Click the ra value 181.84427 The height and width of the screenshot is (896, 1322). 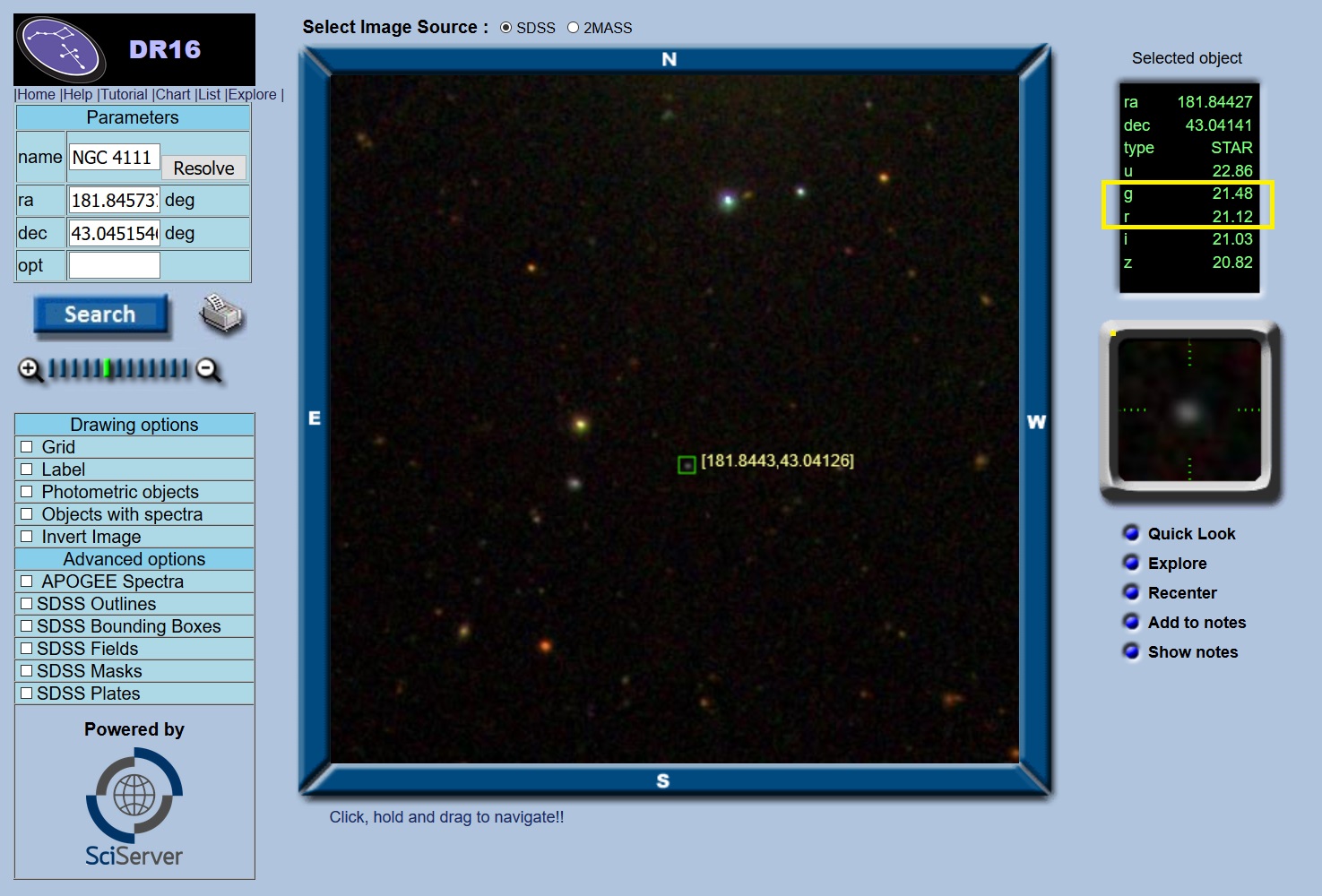[1214, 102]
